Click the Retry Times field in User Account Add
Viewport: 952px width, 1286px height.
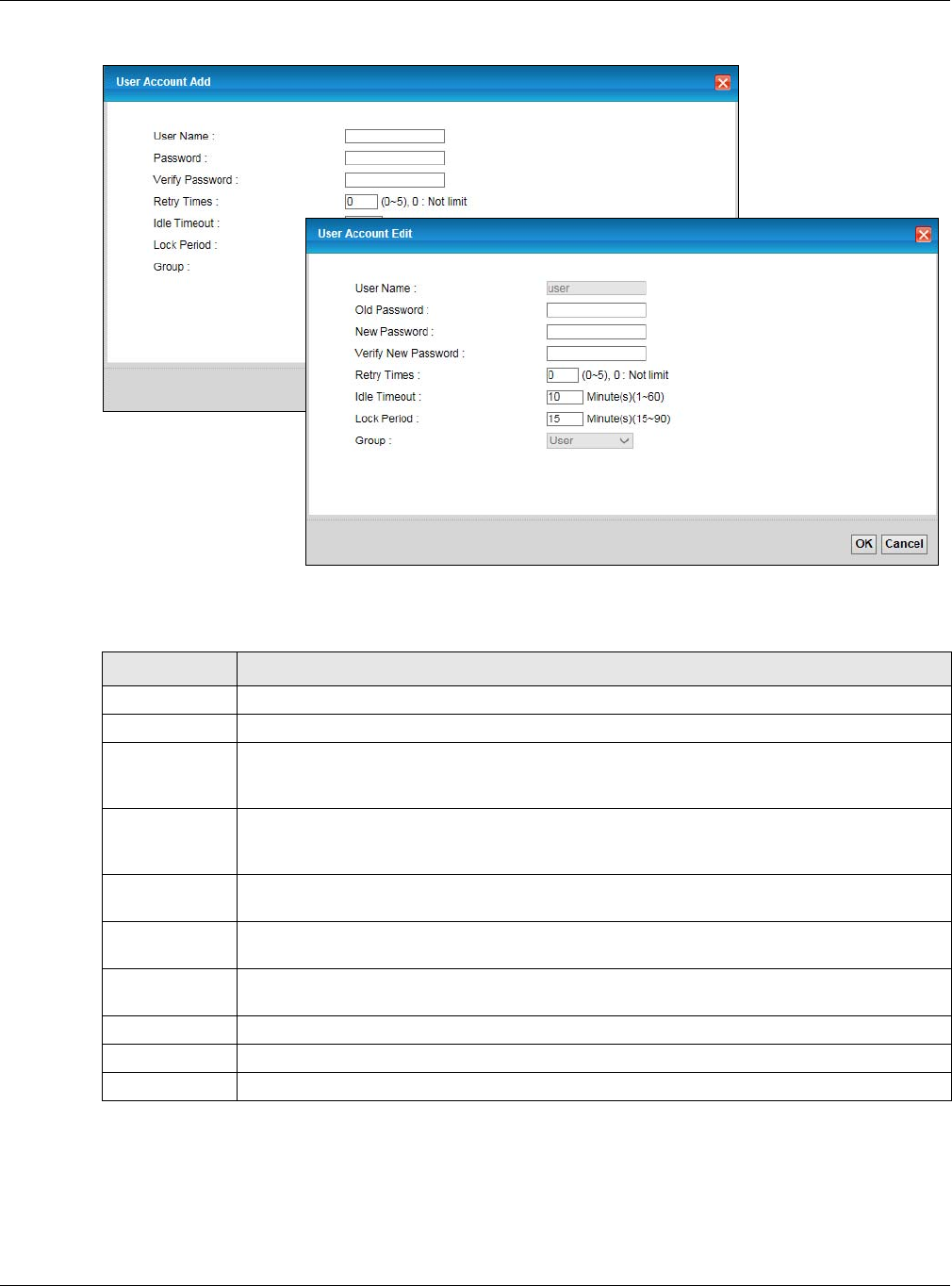361,202
